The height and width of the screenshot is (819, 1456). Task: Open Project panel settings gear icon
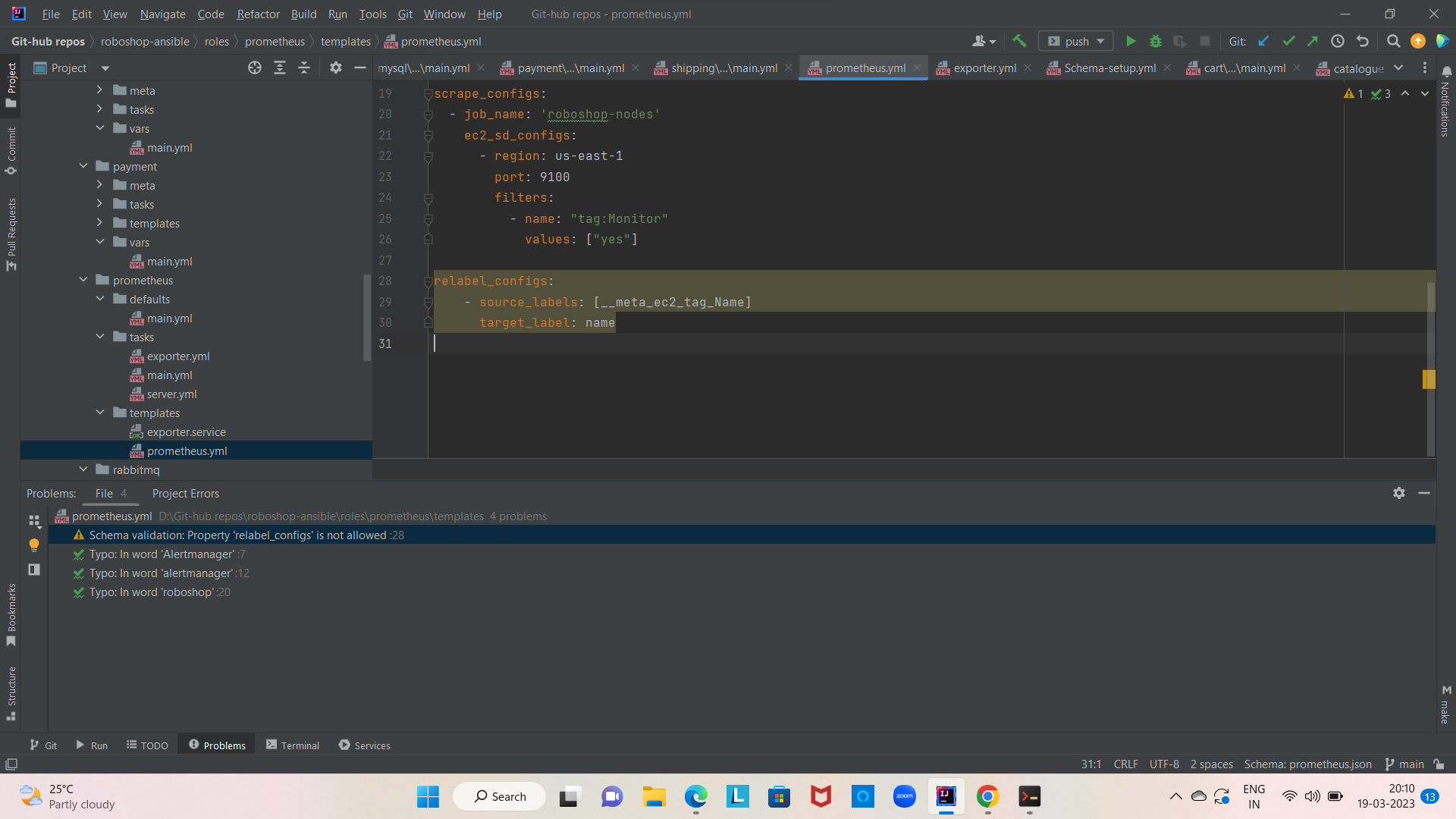click(x=336, y=67)
